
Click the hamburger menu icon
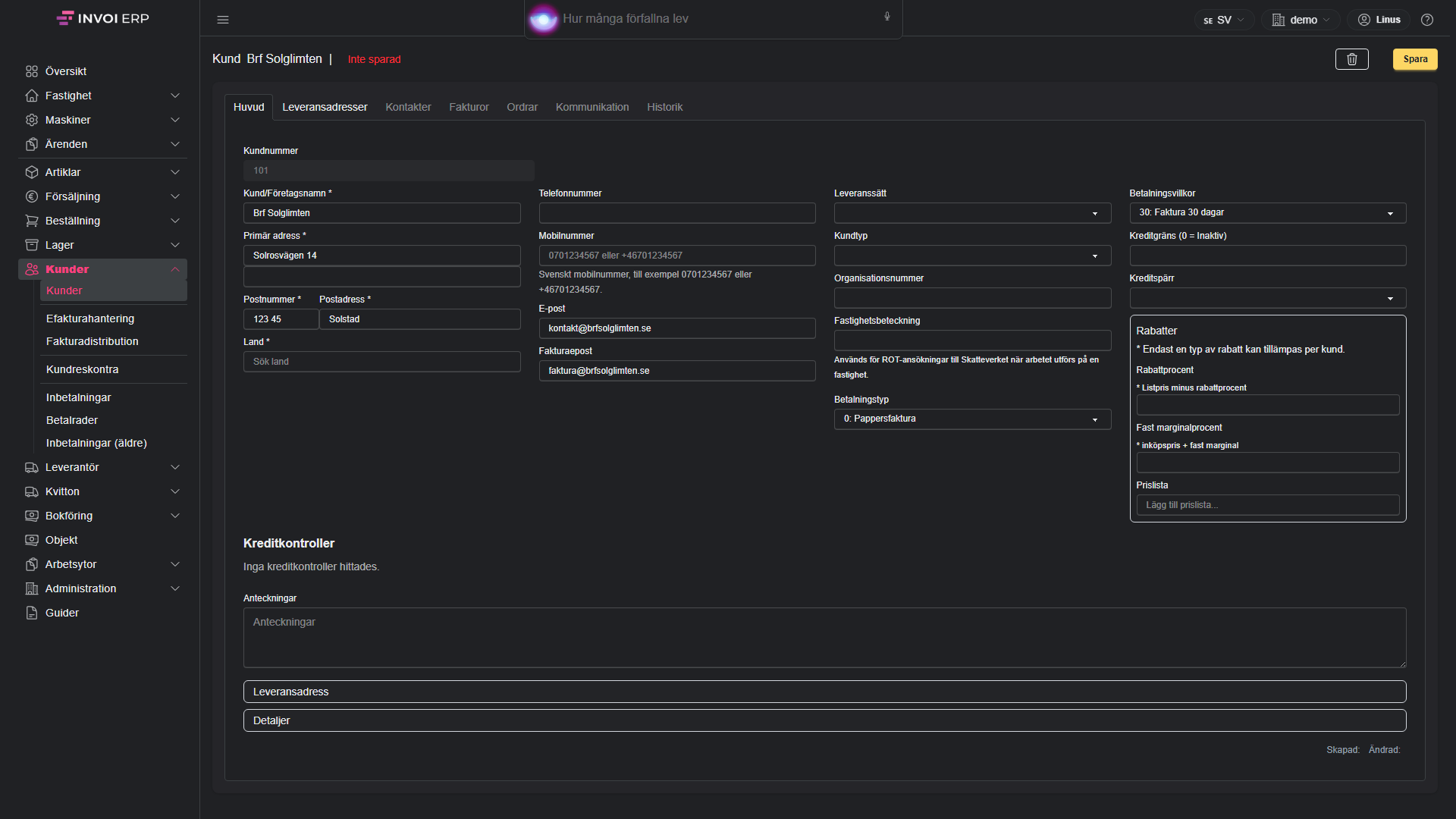(223, 20)
